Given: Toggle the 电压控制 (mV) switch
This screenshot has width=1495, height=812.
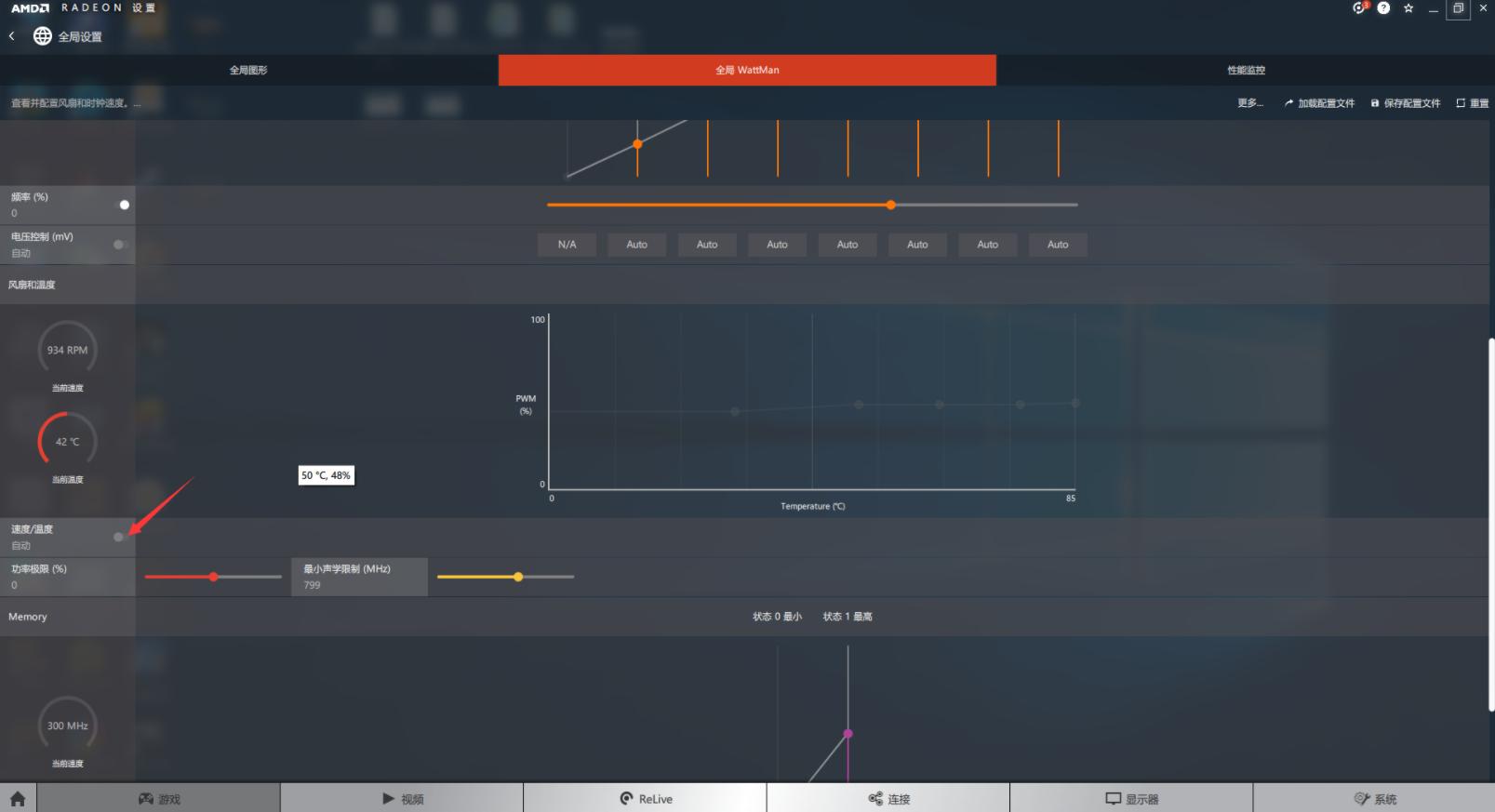Looking at the screenshot, I should coord(120,245).
